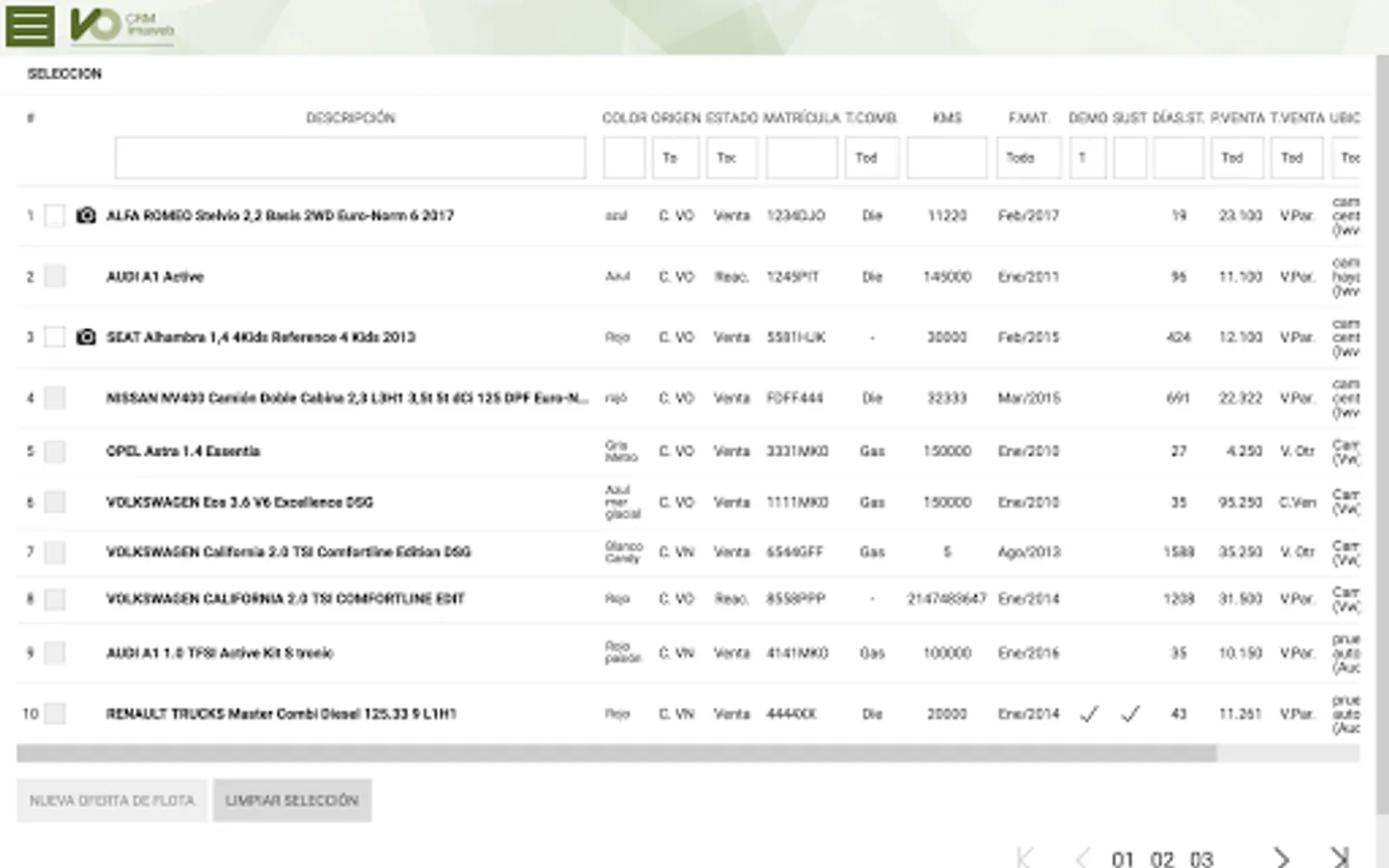This screenshot has height=868, width=1389.
Task: Focus the SUST filter field
Action: click(x=1130, y=158)
